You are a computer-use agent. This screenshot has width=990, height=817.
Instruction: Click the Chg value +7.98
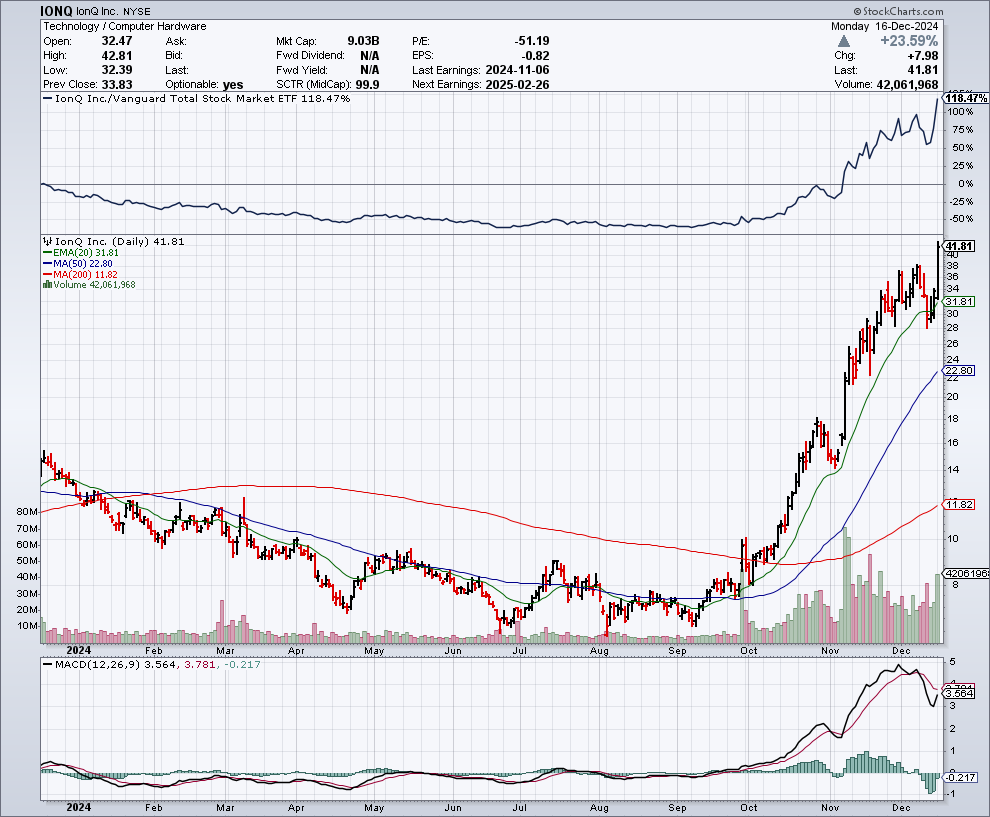coord(922,56)
